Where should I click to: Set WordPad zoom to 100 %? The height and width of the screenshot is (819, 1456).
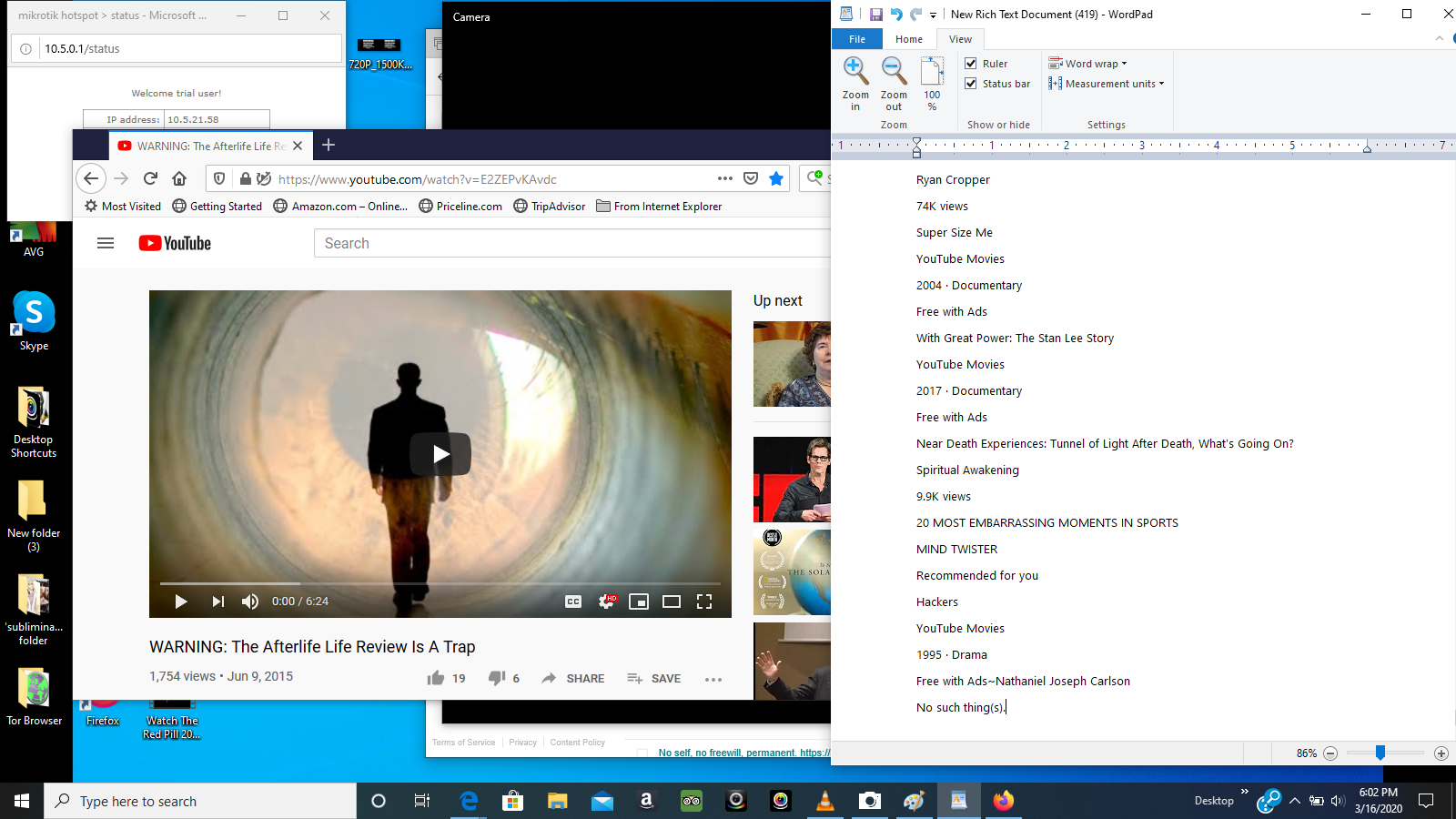[932, 83]
